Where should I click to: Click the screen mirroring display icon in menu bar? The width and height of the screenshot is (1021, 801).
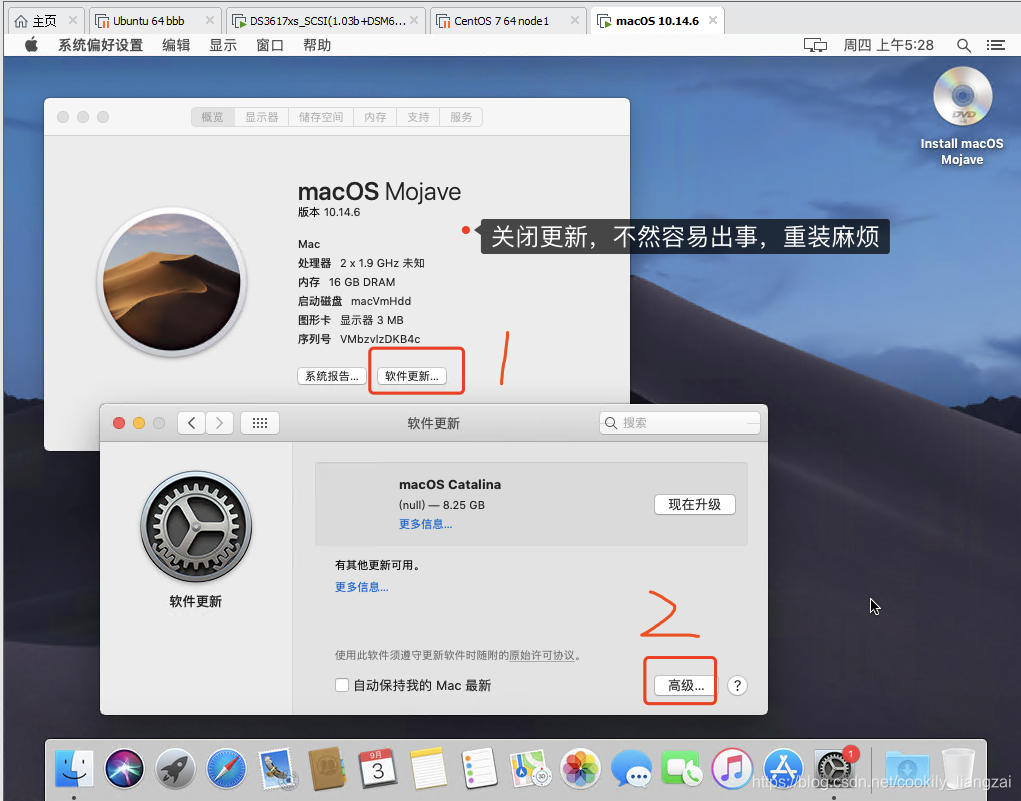(x=815, y=45)
